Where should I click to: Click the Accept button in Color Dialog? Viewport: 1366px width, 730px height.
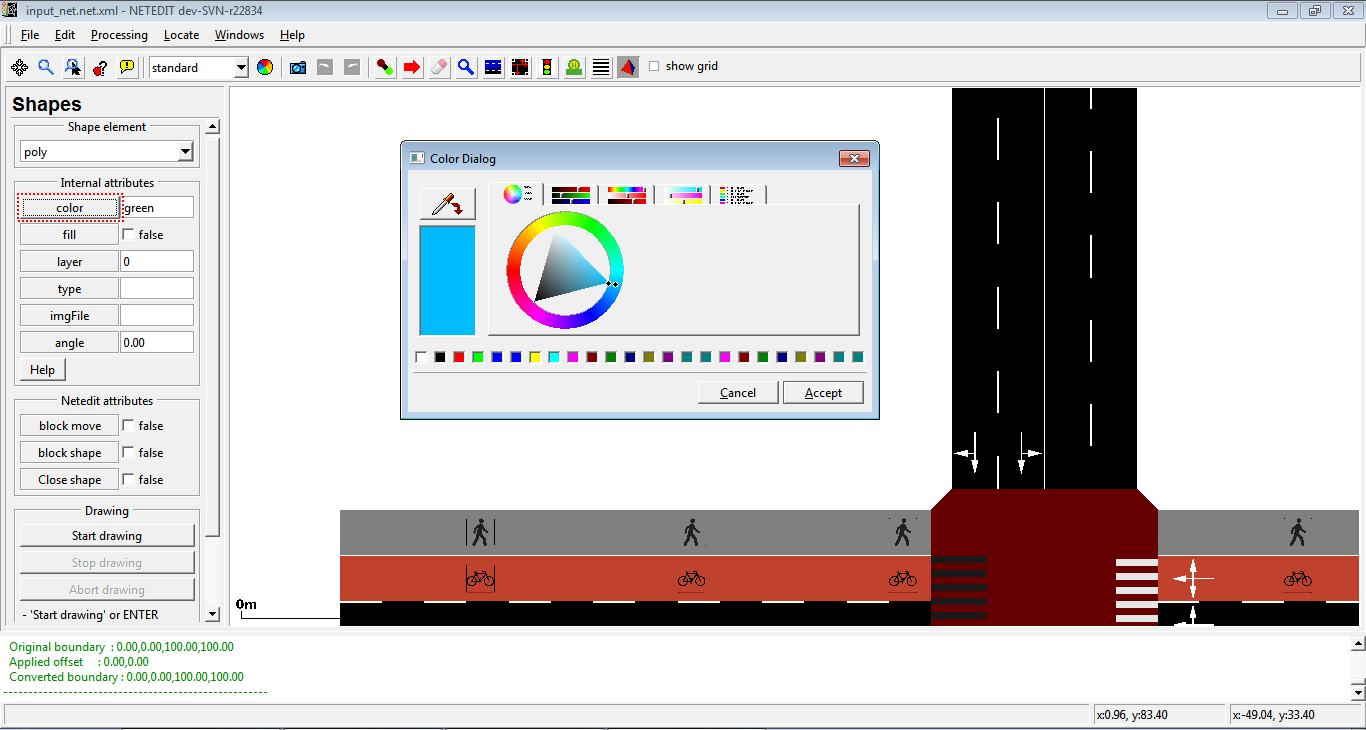(x=823, y=393)
